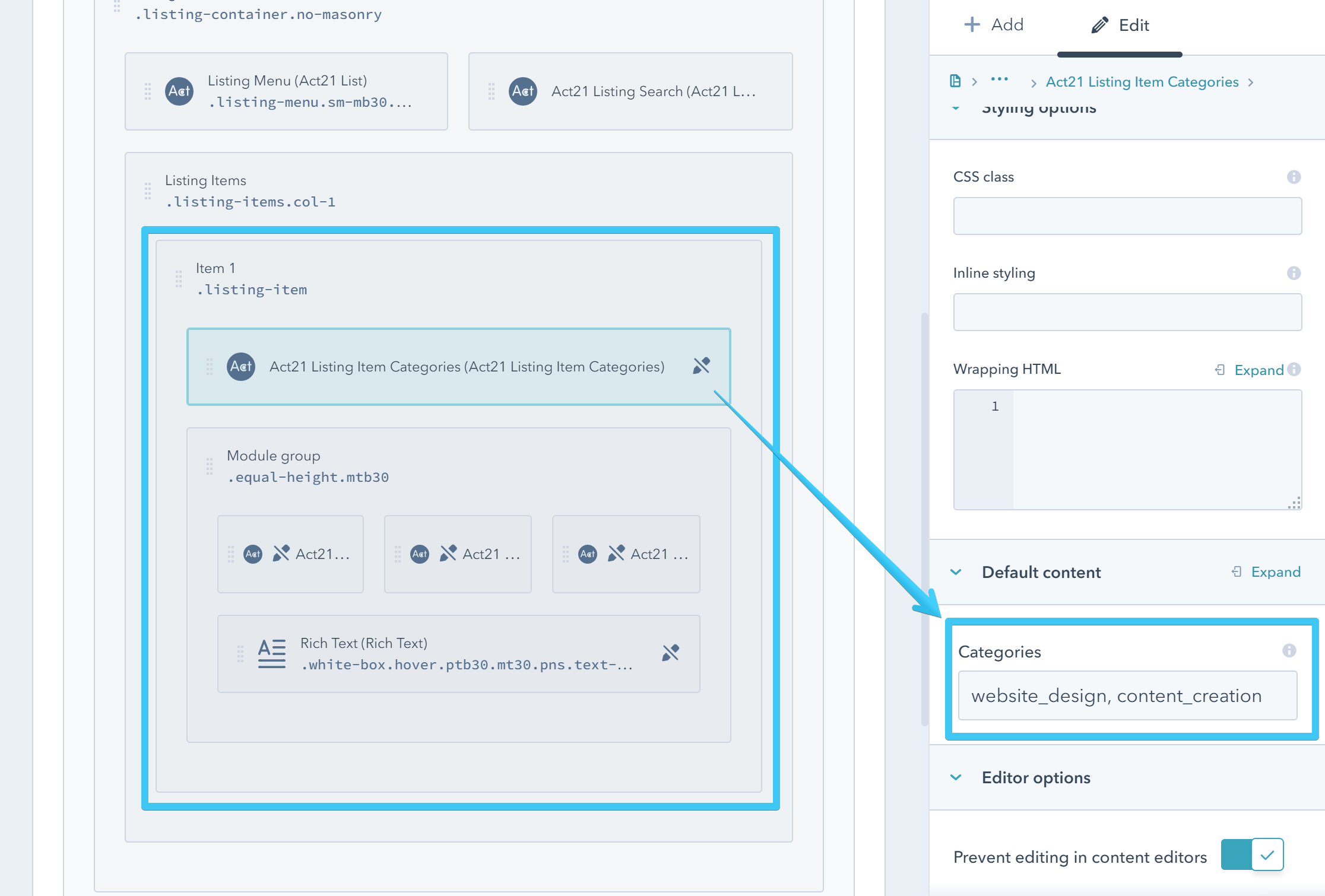Click the page icon in breadcrumb
This screenshot has width=1325, height=896.
[x=955, y=81]
